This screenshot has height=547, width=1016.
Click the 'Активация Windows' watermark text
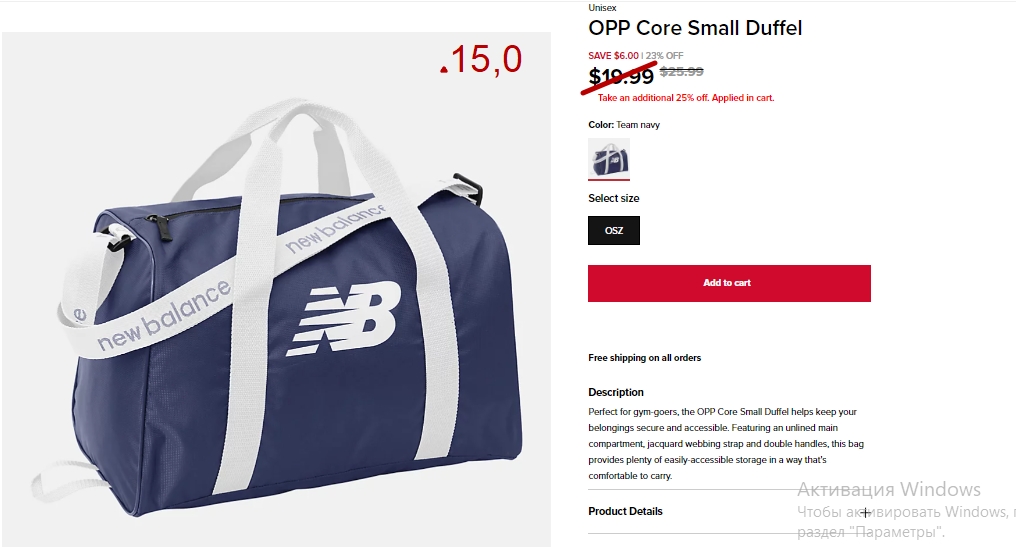(x=889, y=489)
